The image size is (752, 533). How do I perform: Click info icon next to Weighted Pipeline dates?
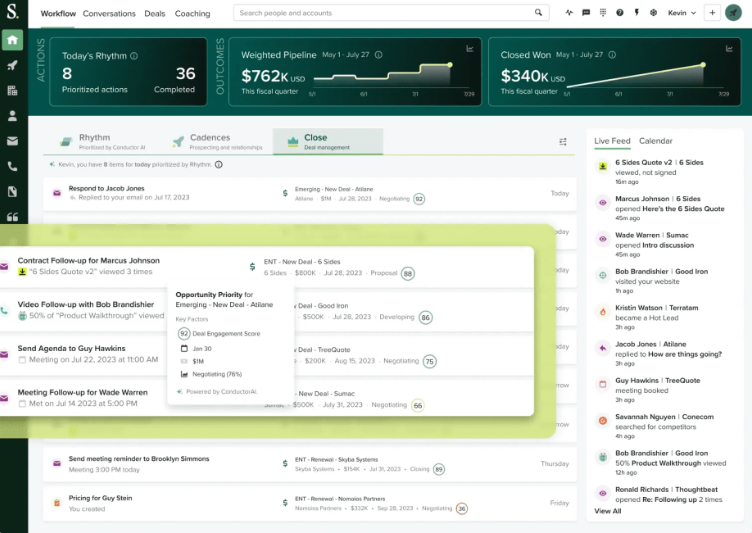coord(378,55)
